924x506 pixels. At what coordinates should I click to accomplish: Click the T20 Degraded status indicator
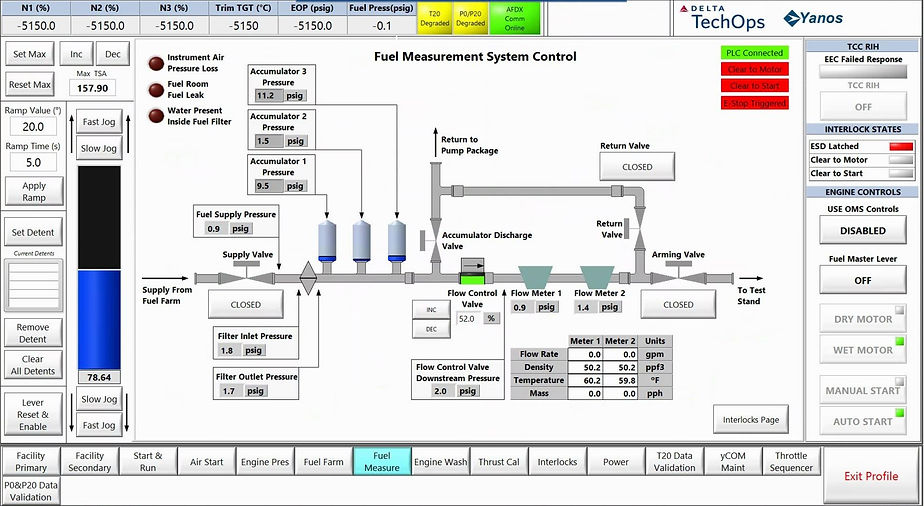point(434,18)
